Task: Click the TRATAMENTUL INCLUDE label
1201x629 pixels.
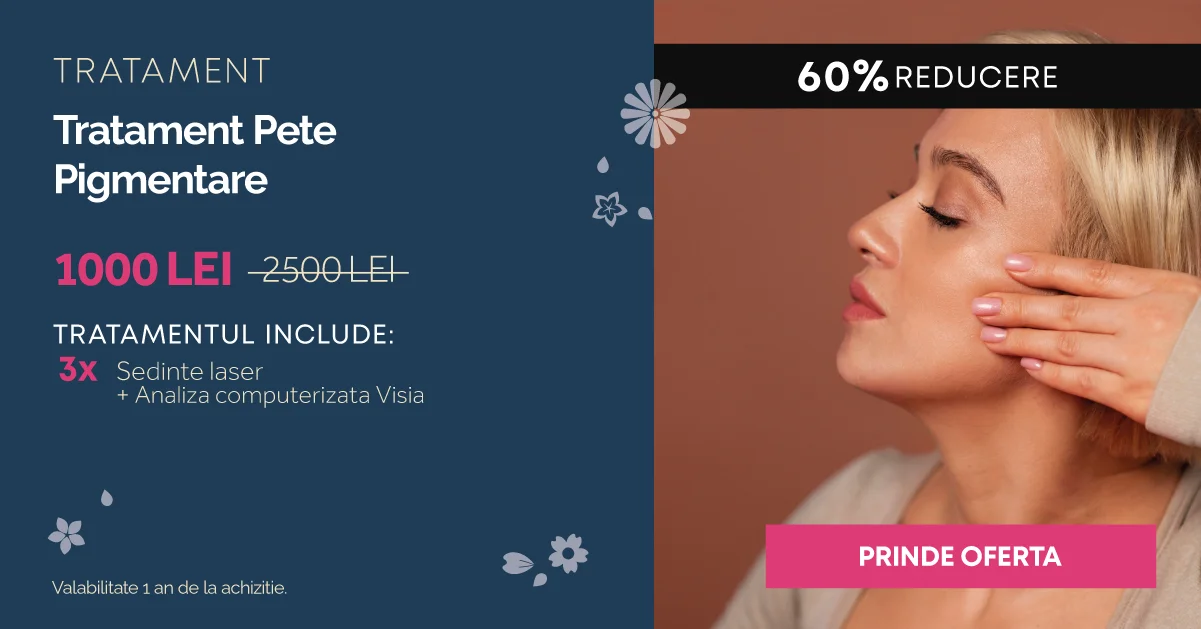Action: [x=224, y=334]
